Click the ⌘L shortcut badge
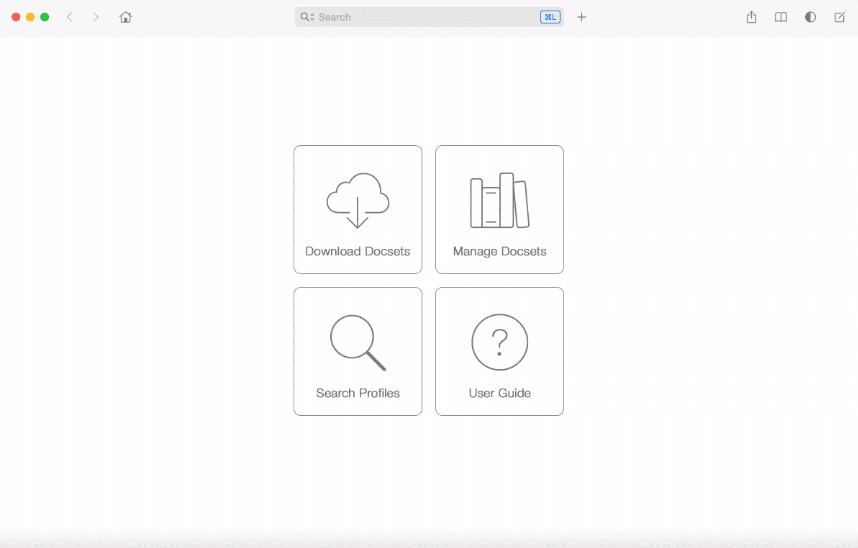 coord(550,17)
